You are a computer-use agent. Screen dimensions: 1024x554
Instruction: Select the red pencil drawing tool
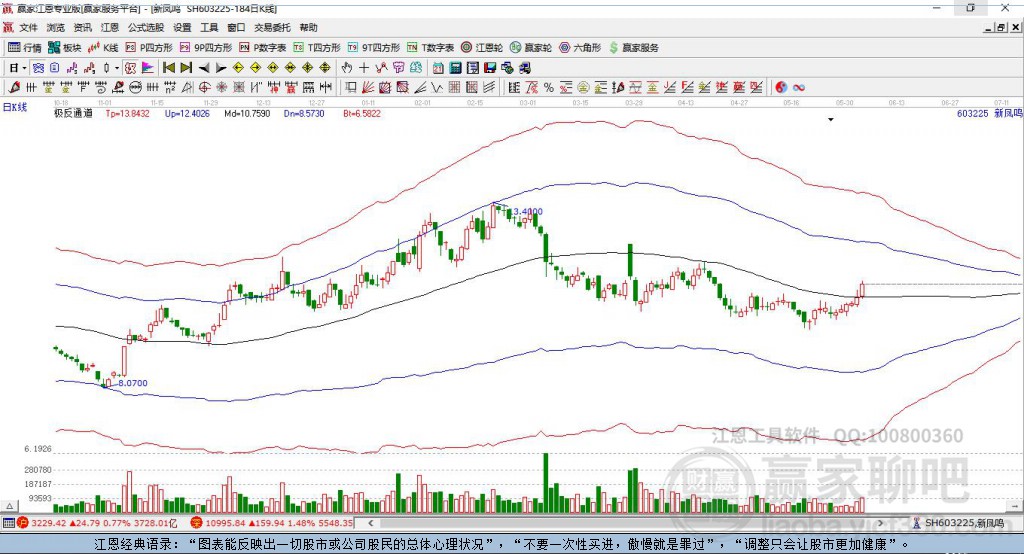coord(14,87)
